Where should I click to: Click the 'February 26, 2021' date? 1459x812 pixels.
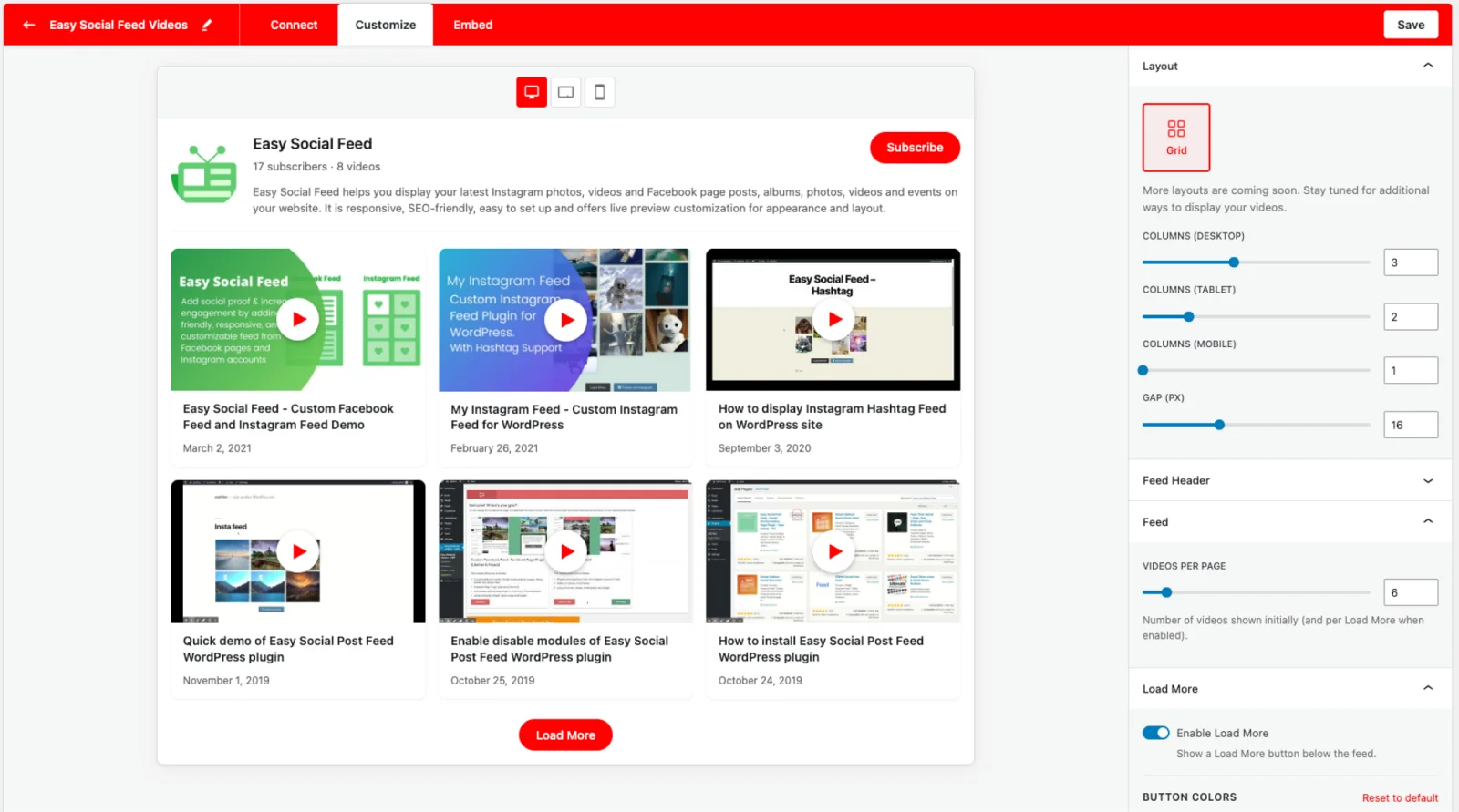[x=494, y=448]
